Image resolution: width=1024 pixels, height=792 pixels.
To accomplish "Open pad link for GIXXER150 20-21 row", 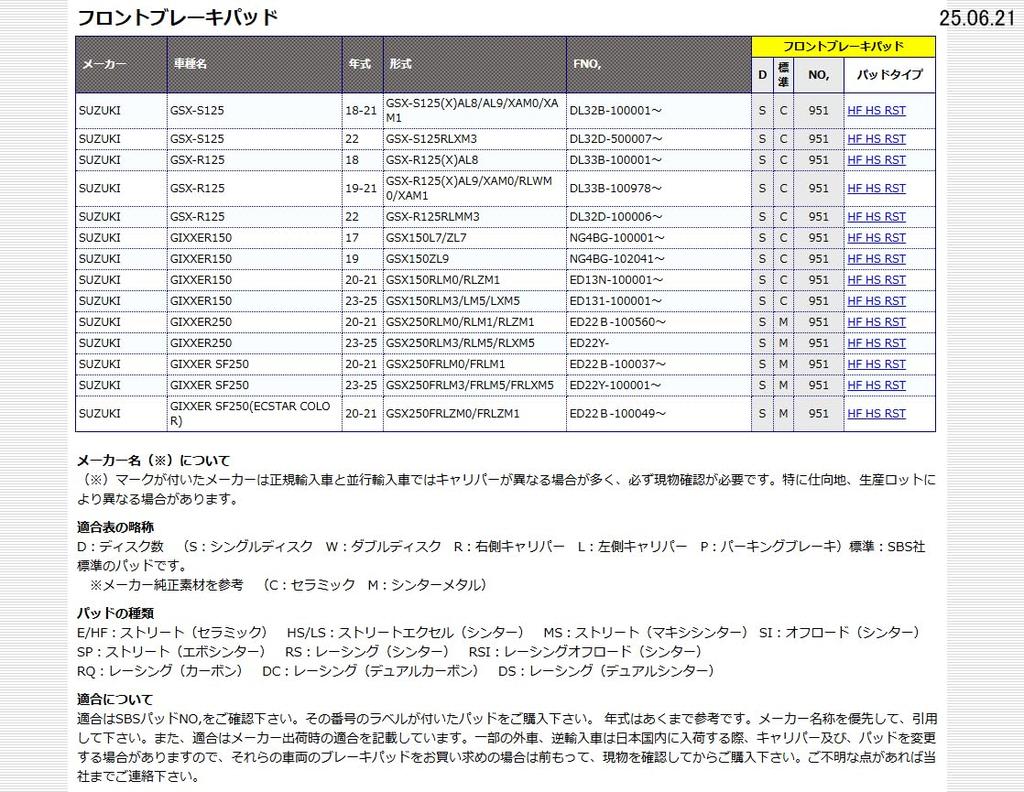I will [876, 280].
